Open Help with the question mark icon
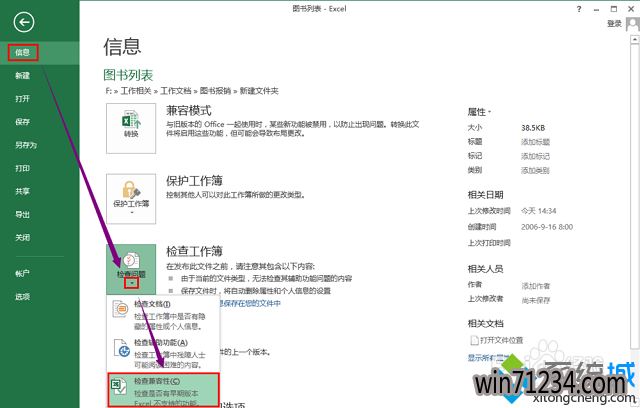The width and height of the screenshot is (640, 408). point(579,9)
